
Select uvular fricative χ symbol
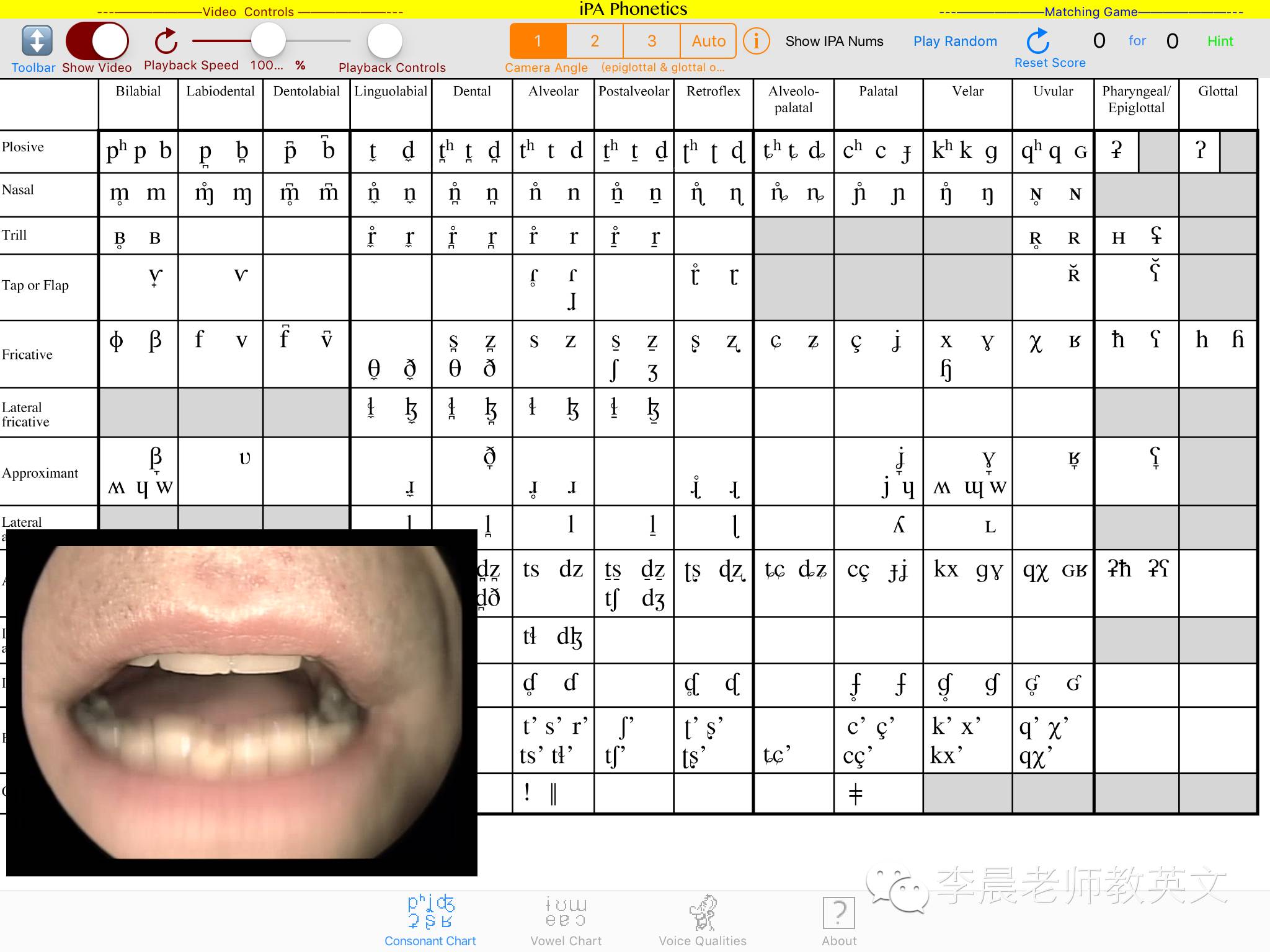click(1036, 343)
